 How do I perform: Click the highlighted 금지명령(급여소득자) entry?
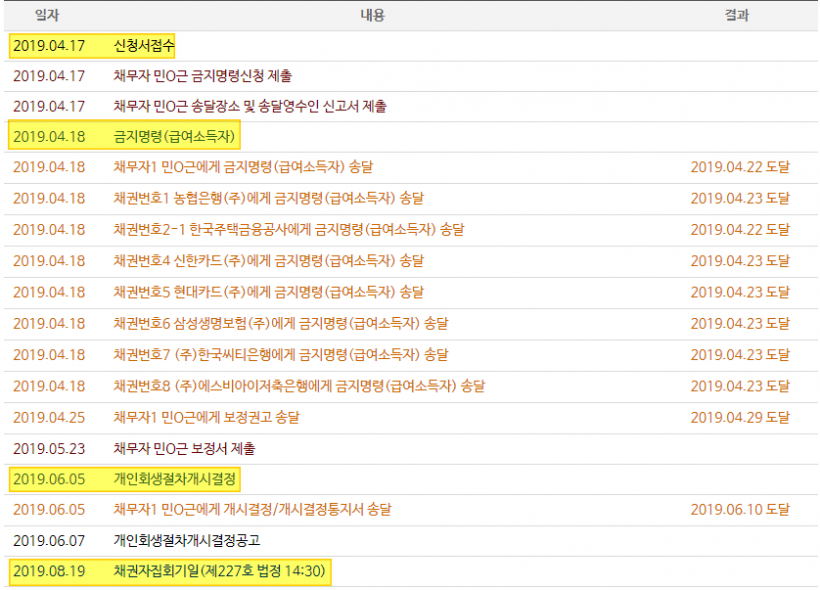pyautogui.click(x=174, y=137)
